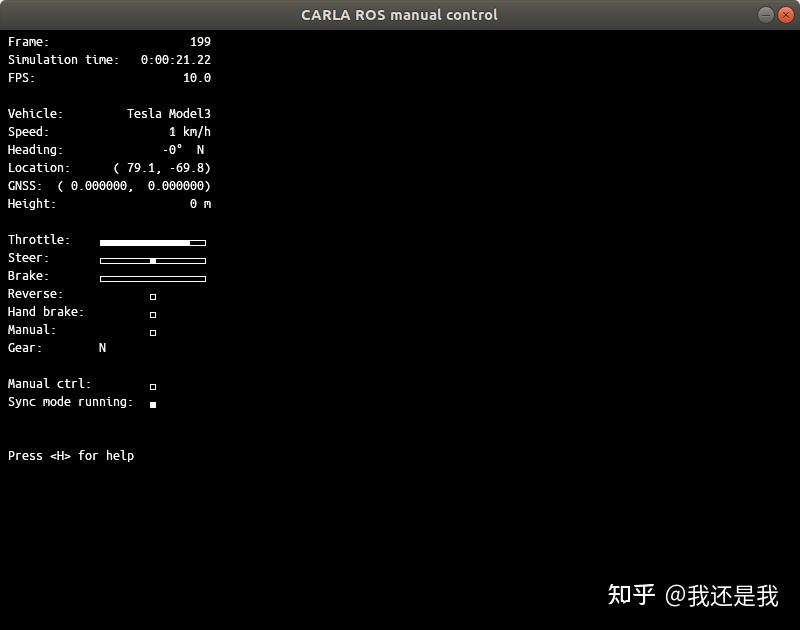
Task: Enable the Hand brake checkbox
Action: click(152, 314)
